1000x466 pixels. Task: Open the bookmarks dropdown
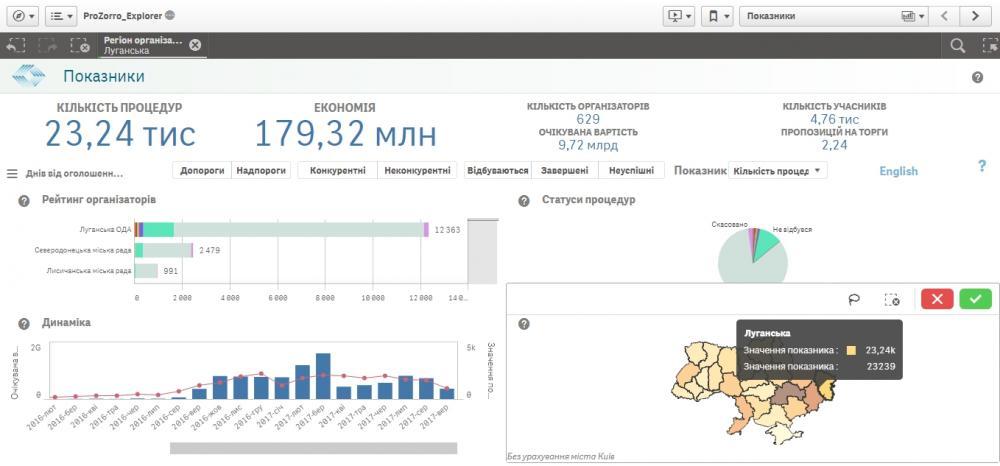(x=716, y=16)
